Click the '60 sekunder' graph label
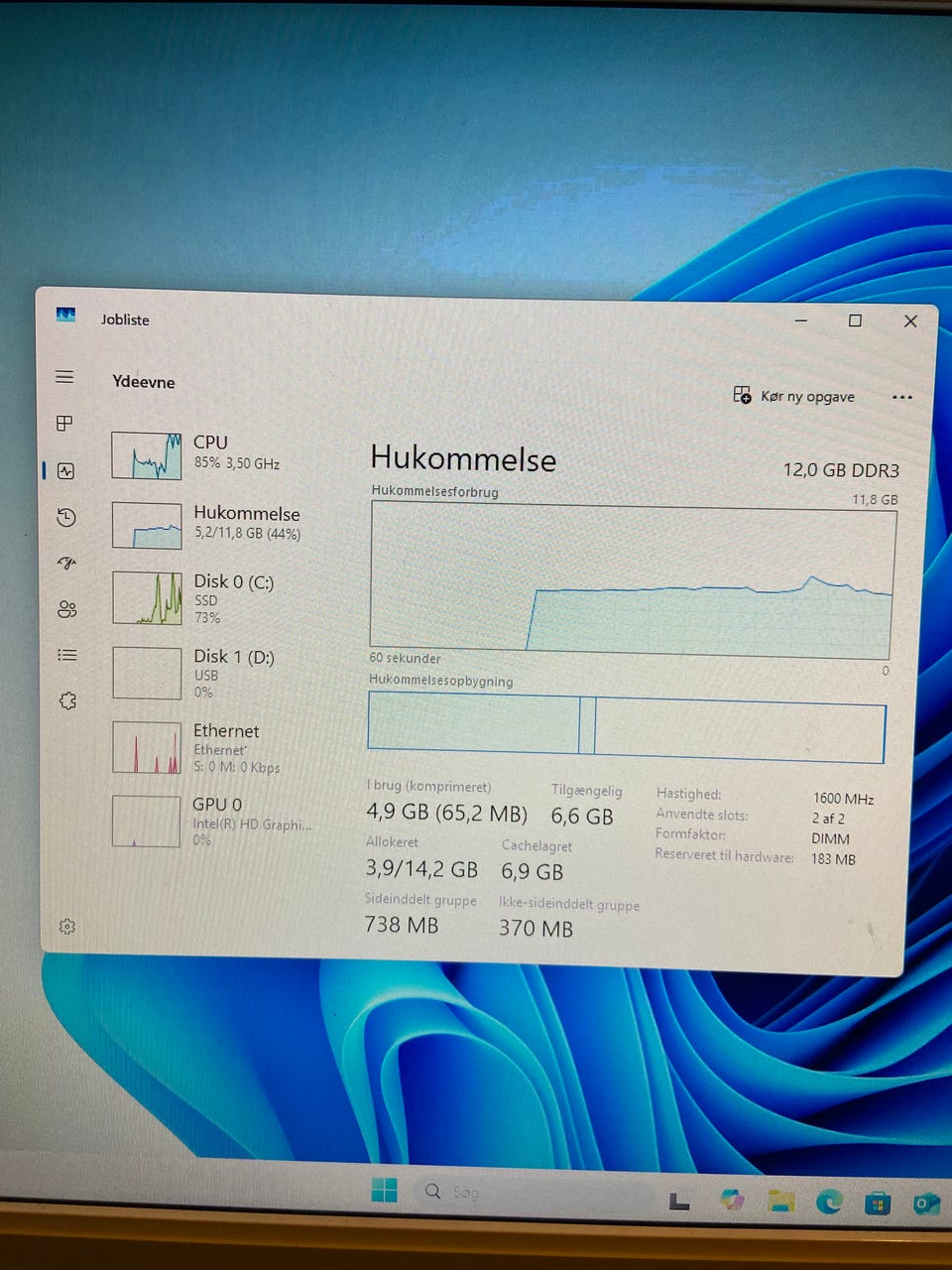The height and width of the screenshot is (1270, 952). pos(405,658)
